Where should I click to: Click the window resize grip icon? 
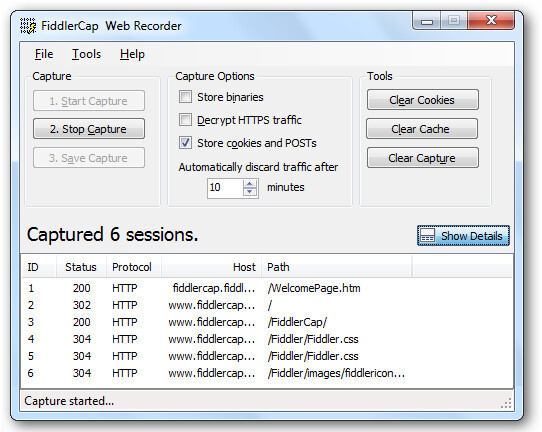coord(506,403)
